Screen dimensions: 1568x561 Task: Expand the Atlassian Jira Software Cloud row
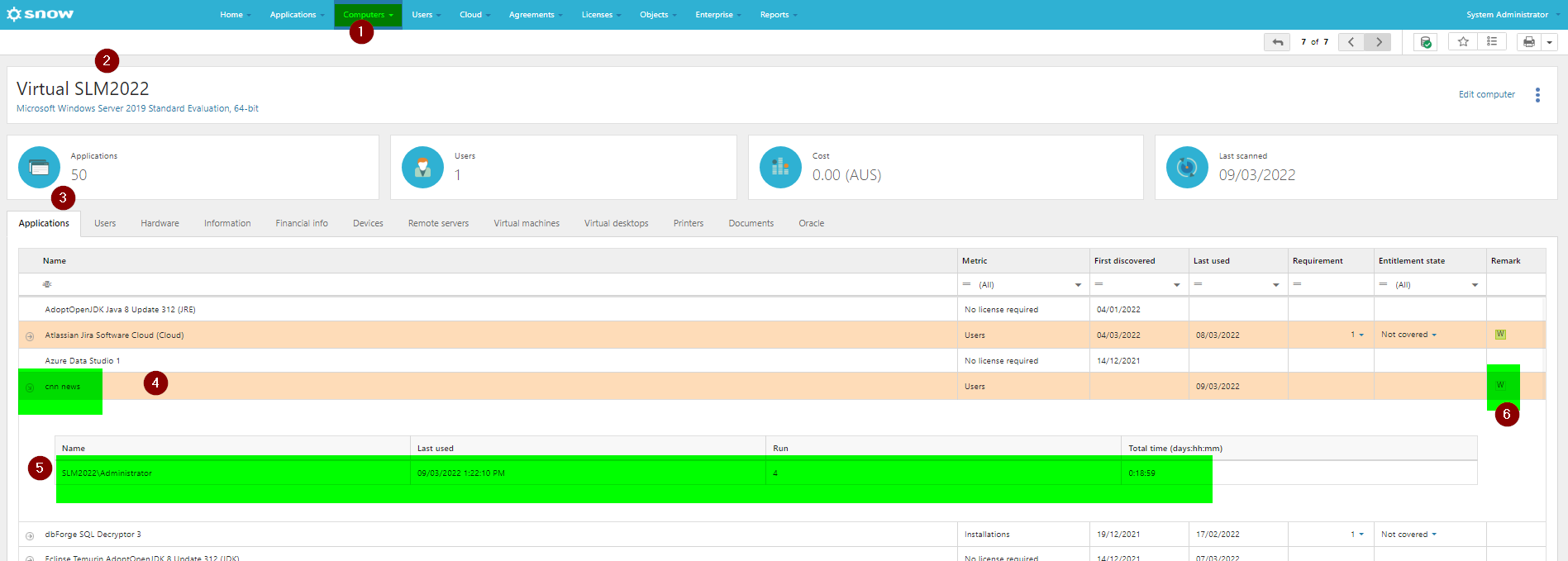click(30, 336)
